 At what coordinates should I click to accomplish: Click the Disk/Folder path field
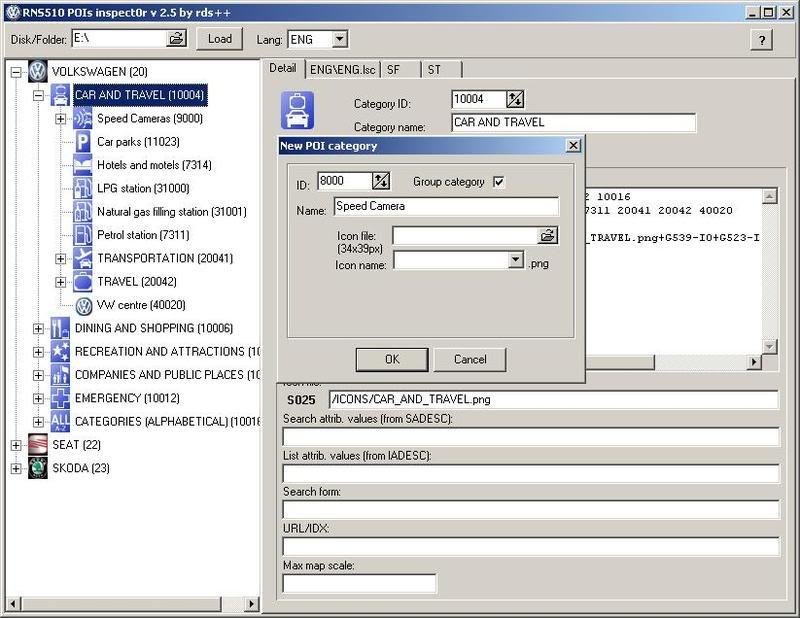pyautogui.click(x=119, y=38)
